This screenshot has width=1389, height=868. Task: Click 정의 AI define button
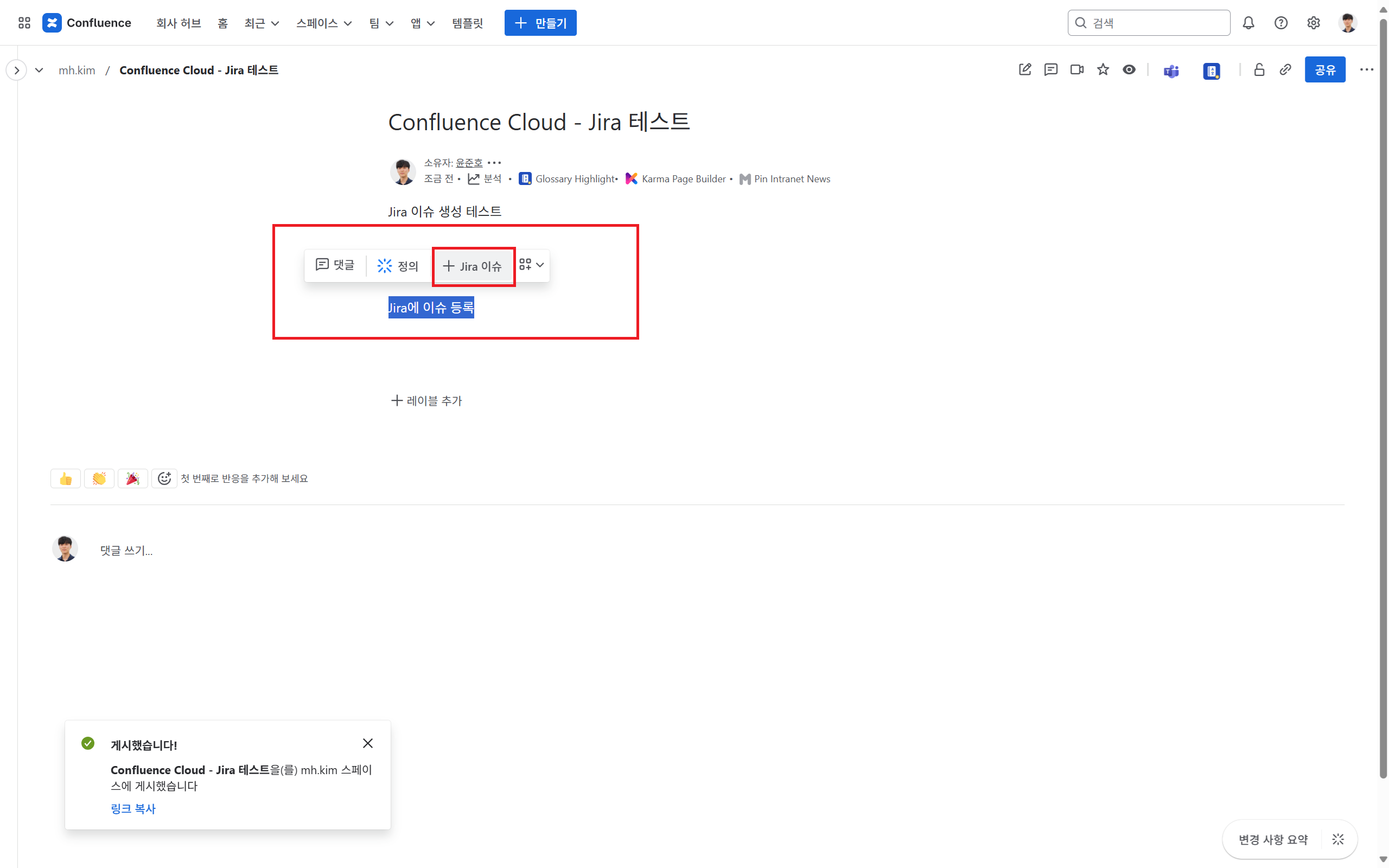pyautogui.click(x=398, y=266)
